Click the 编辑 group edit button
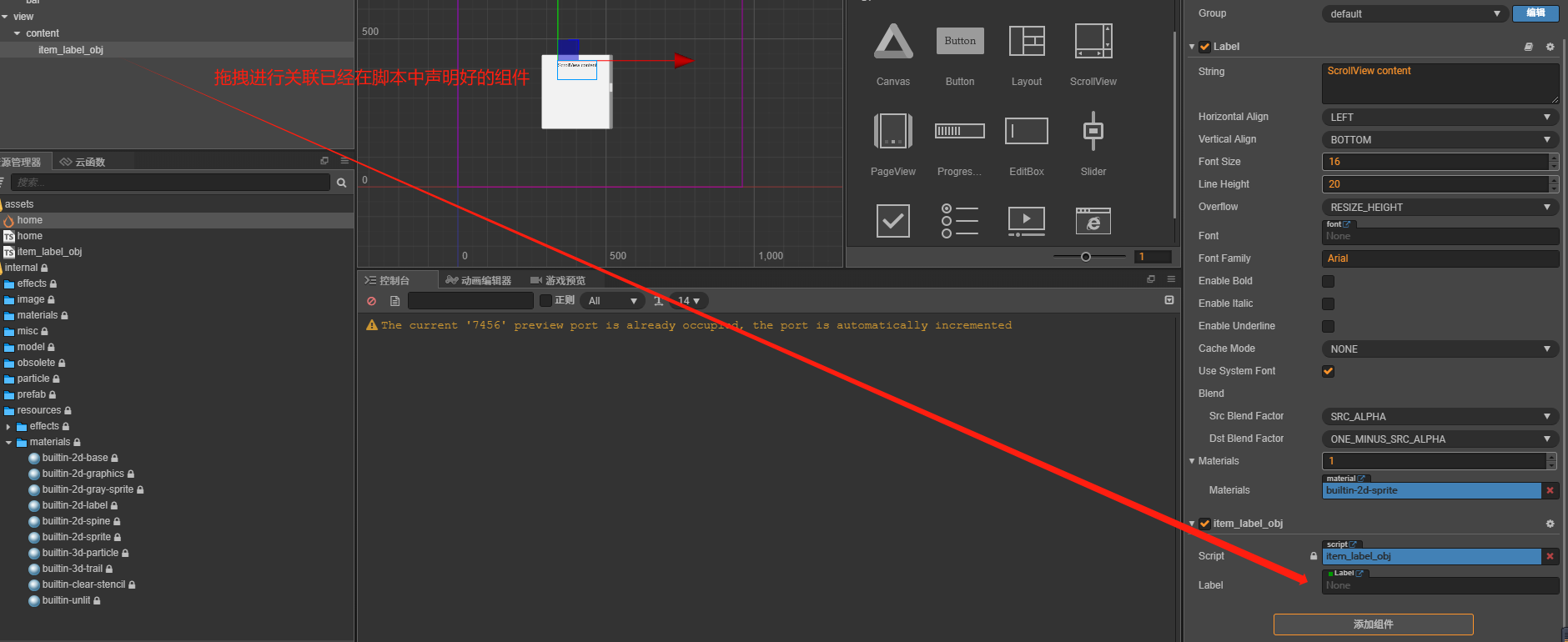1568x642 pixels. point(1535,13)
